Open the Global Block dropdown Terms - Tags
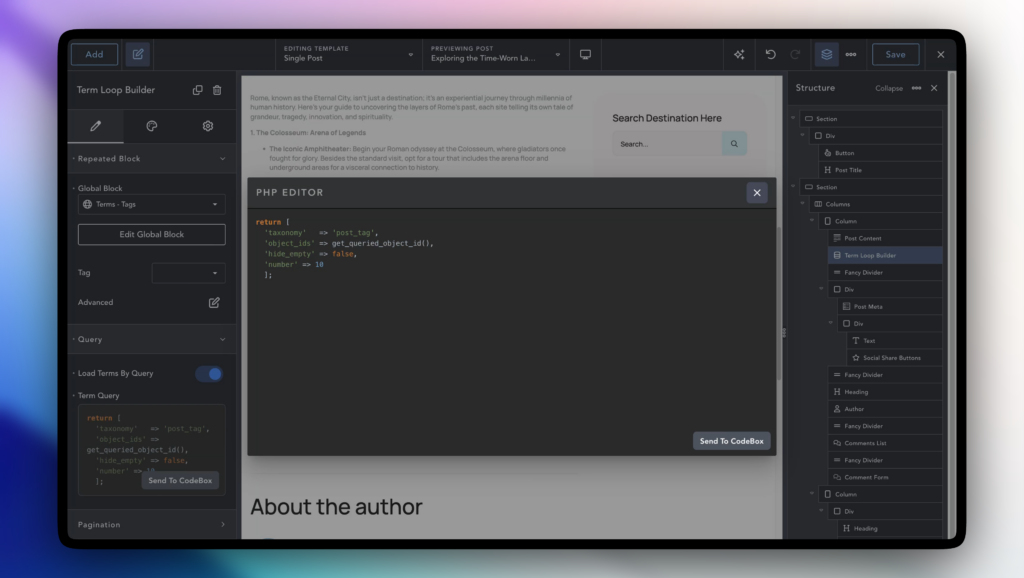 click(x=151, y=205)
